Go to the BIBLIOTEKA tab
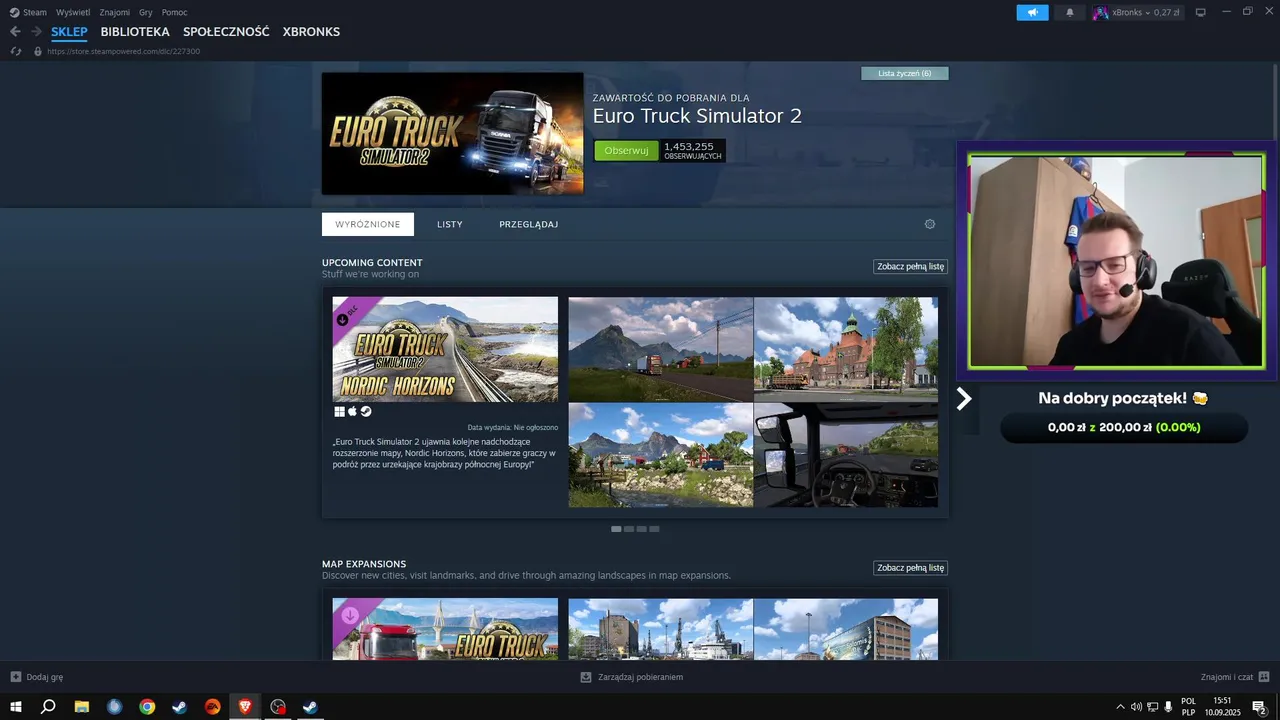The image size is (1280, 720). 135,32
